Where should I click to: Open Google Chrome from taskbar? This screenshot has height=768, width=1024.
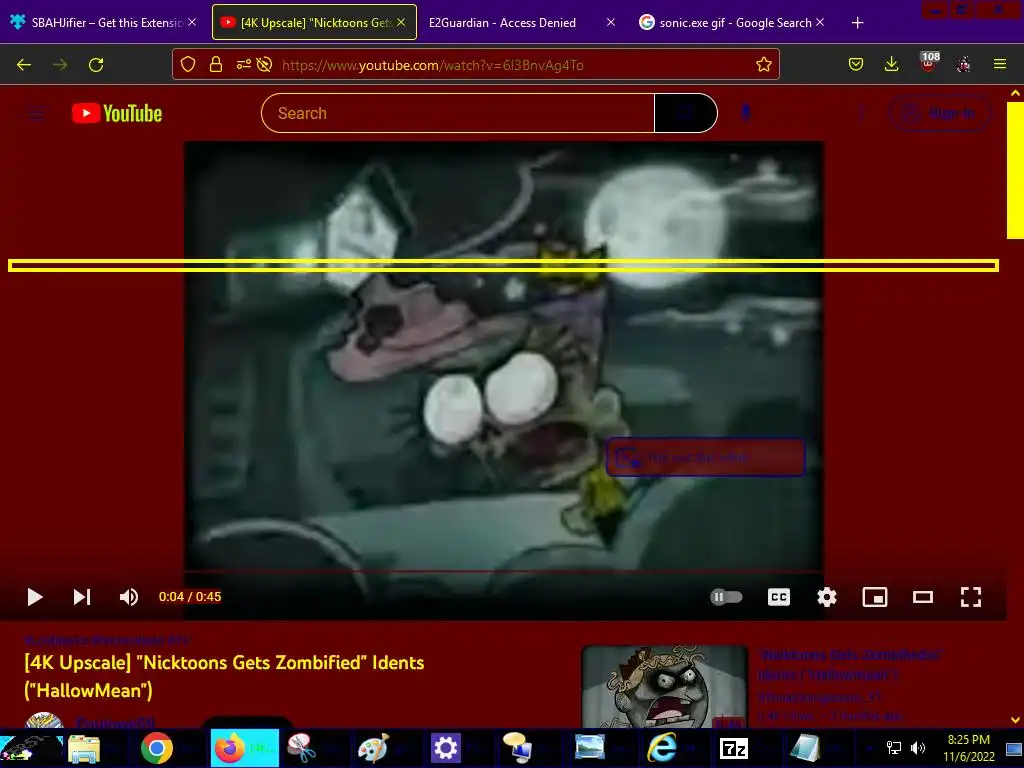(157, 748)
